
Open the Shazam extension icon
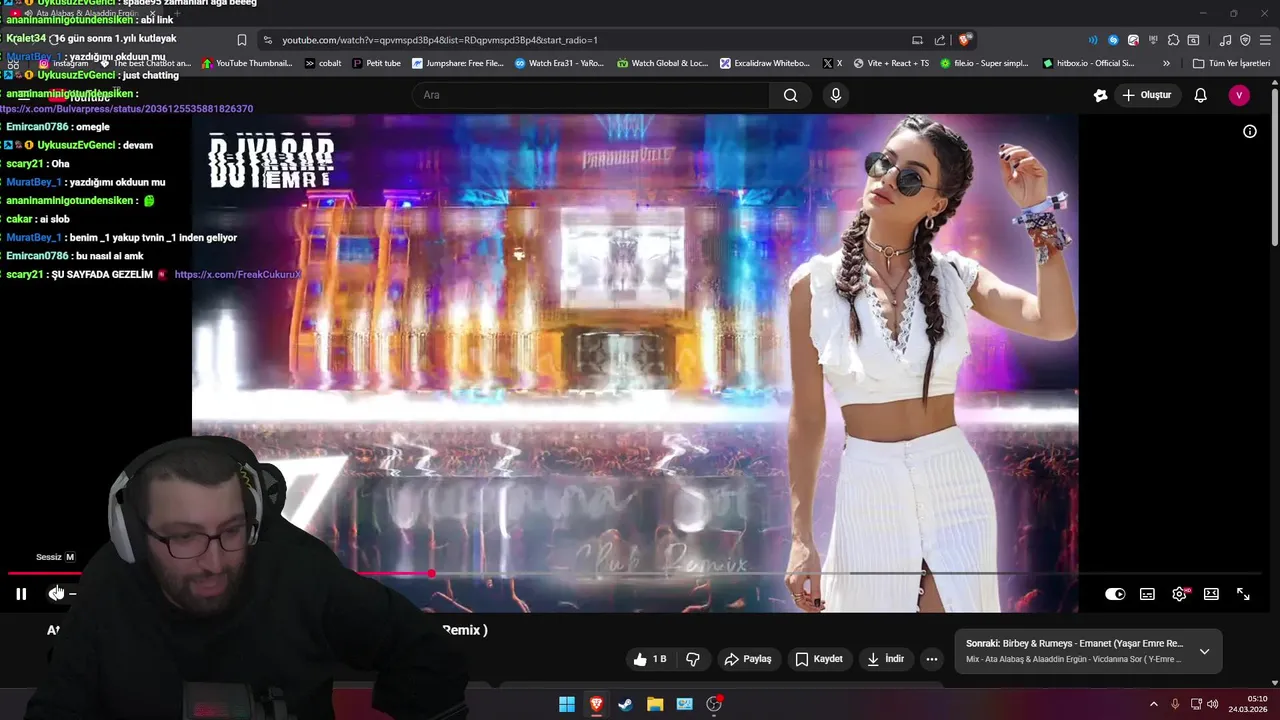1113,40
